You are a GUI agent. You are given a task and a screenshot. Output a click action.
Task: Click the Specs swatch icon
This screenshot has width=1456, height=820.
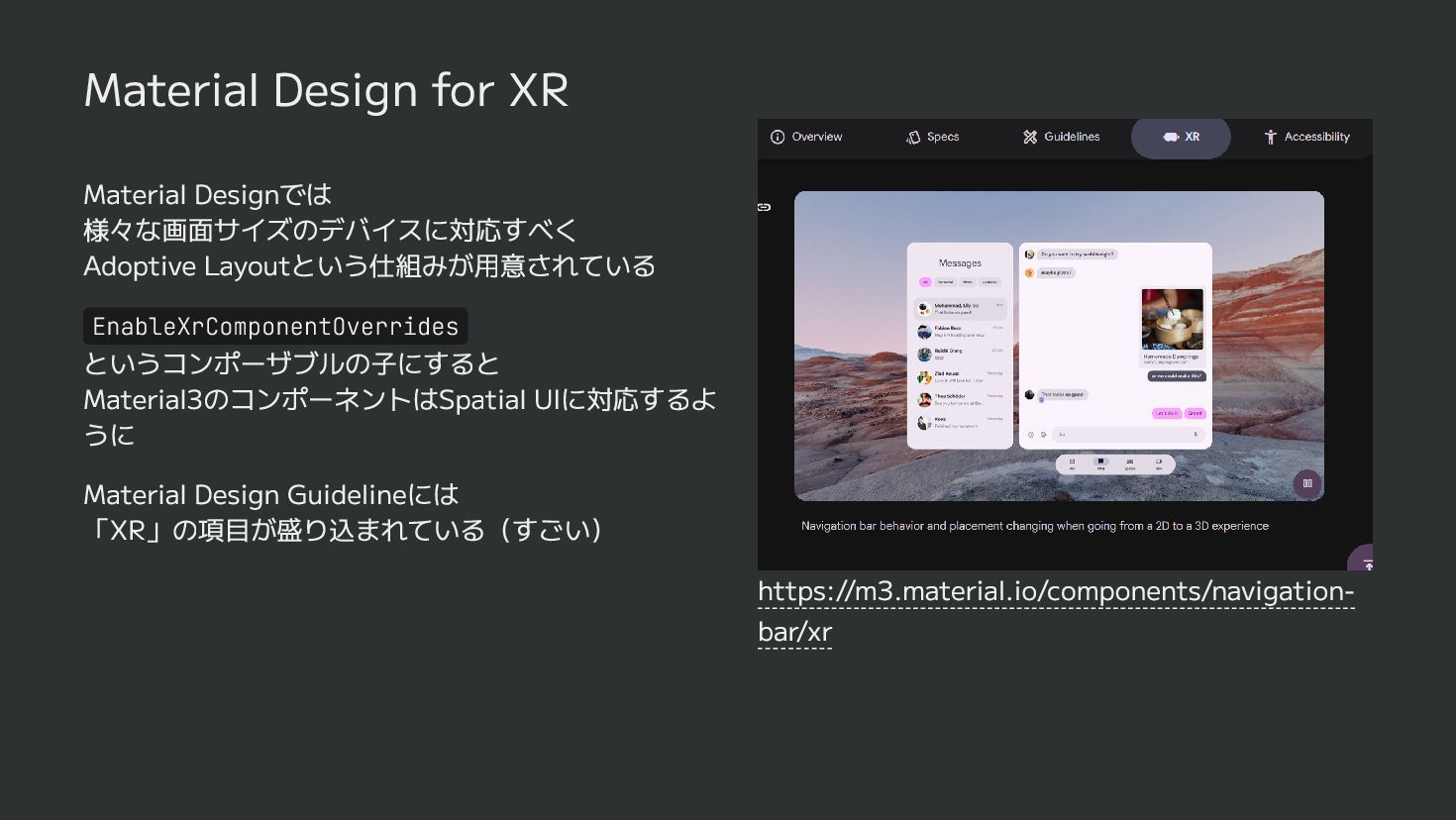[x=913, y=137]
